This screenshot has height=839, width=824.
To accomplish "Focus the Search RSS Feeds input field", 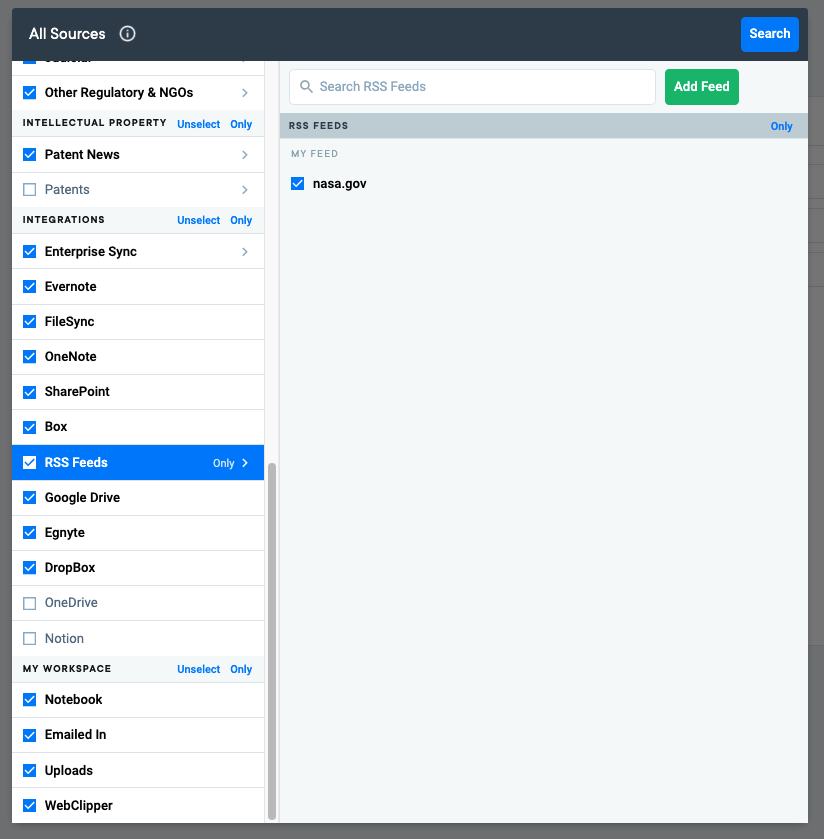I will (480, 87).
